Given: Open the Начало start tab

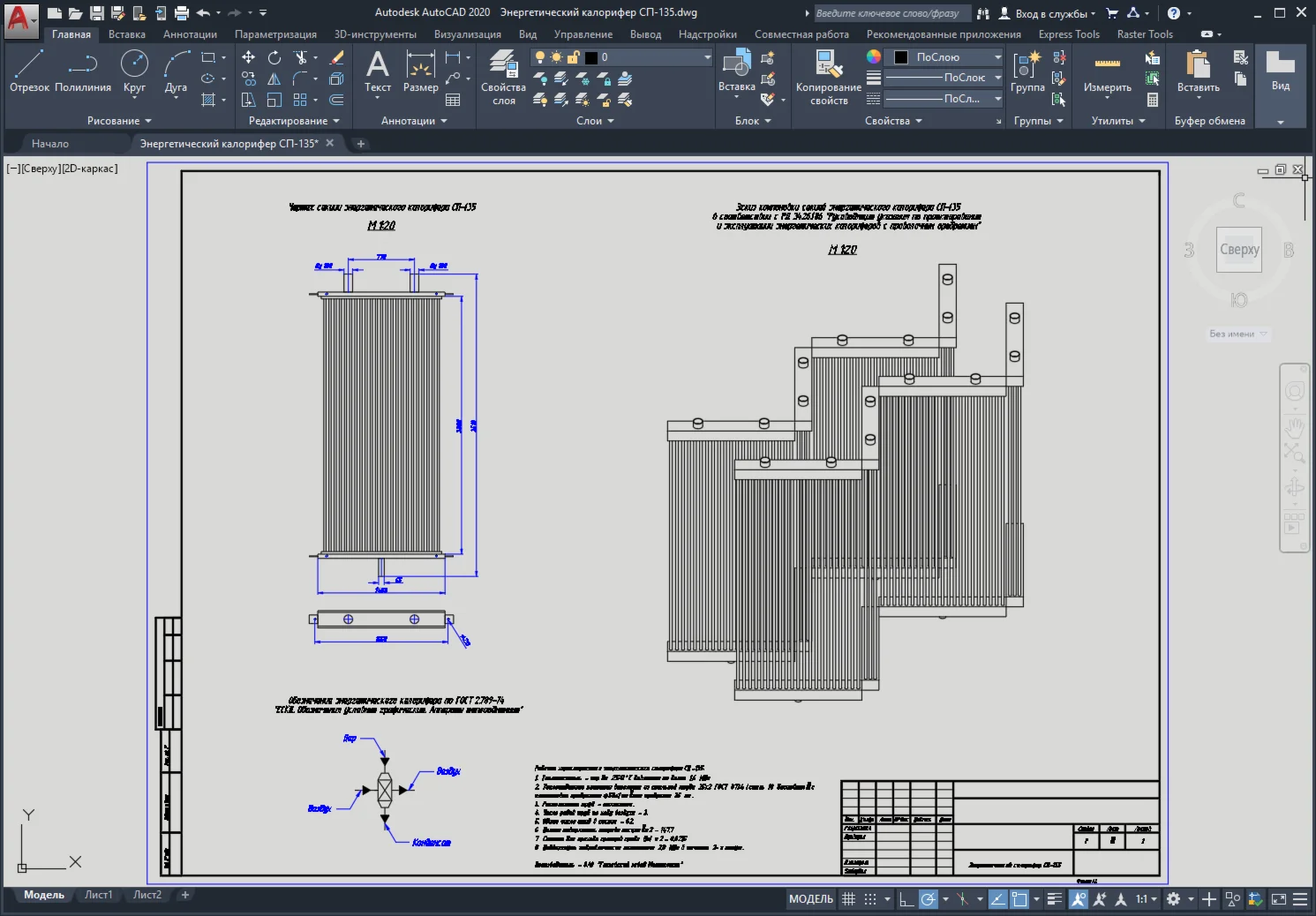Looking at the screenshot, I should (x=50, y=143).
